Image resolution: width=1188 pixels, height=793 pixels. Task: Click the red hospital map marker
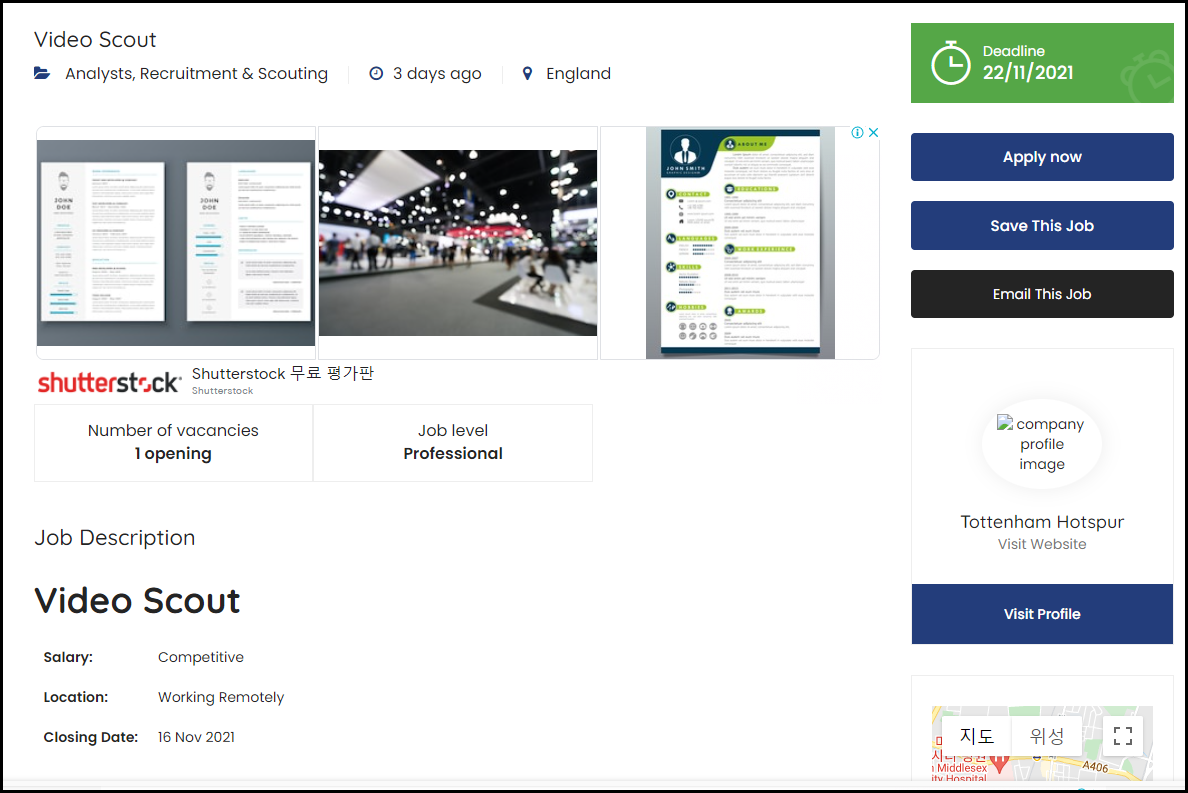999,764
